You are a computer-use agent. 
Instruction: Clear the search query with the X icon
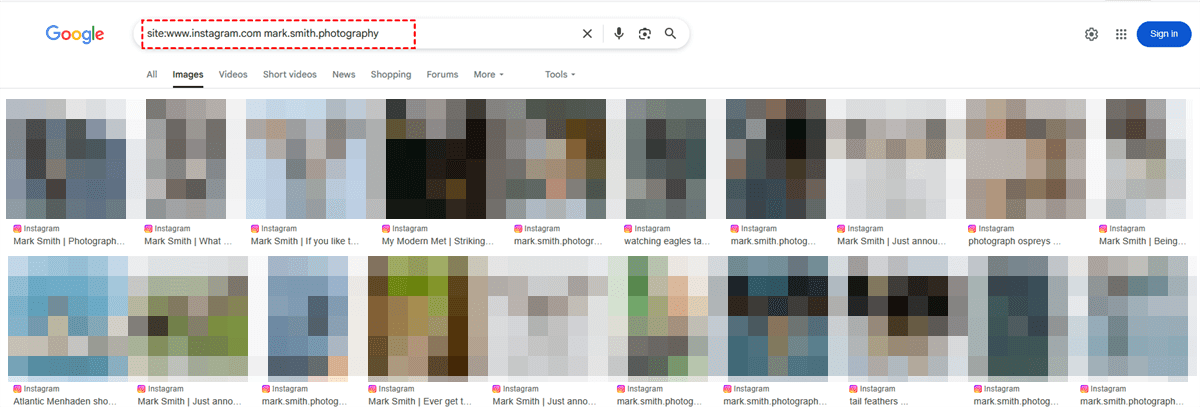coord(587,34)
